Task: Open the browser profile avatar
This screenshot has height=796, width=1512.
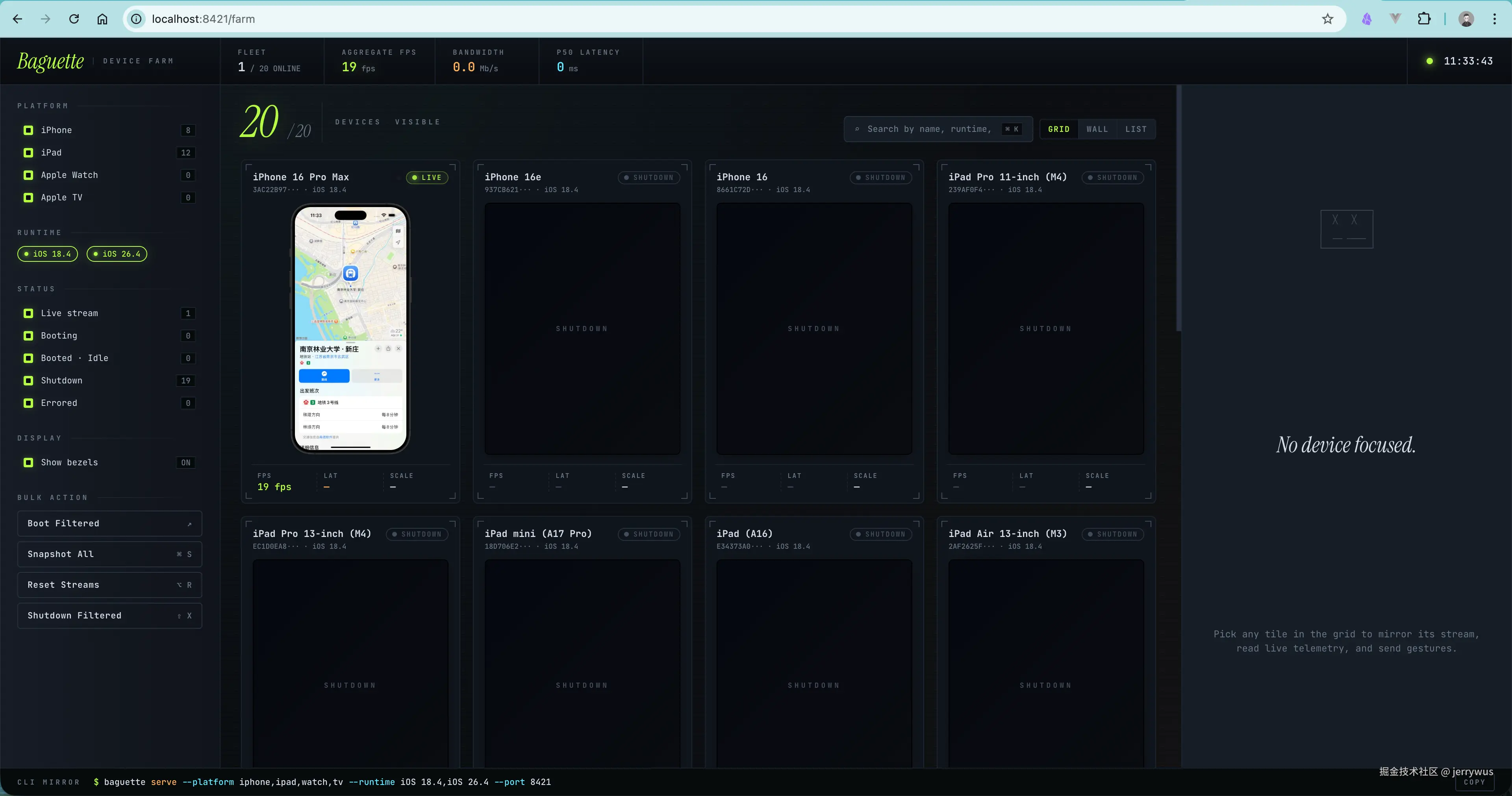Action: point(1466,19)
